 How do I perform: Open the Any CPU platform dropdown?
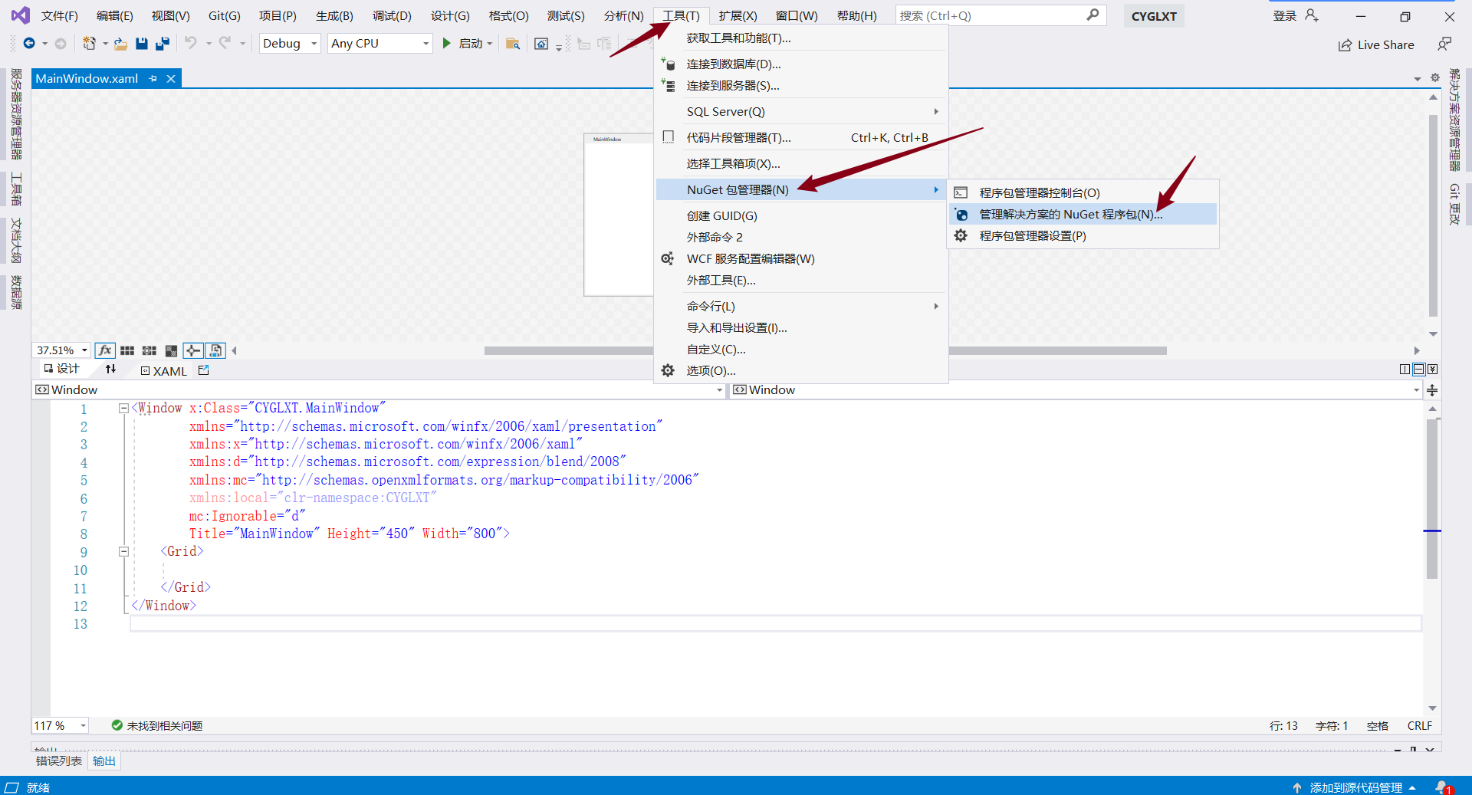[x=380, y=43]
